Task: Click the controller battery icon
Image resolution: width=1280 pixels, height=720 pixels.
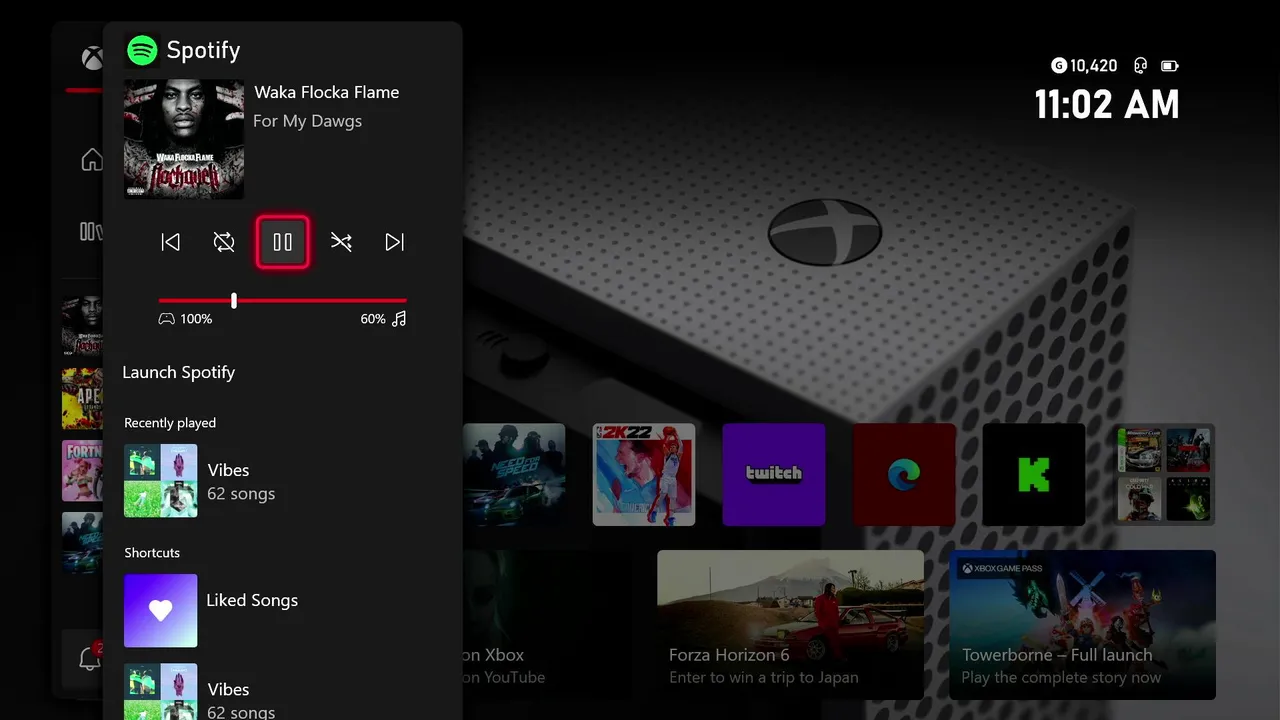Action: pyautogui.click(x=1170, y=66)
